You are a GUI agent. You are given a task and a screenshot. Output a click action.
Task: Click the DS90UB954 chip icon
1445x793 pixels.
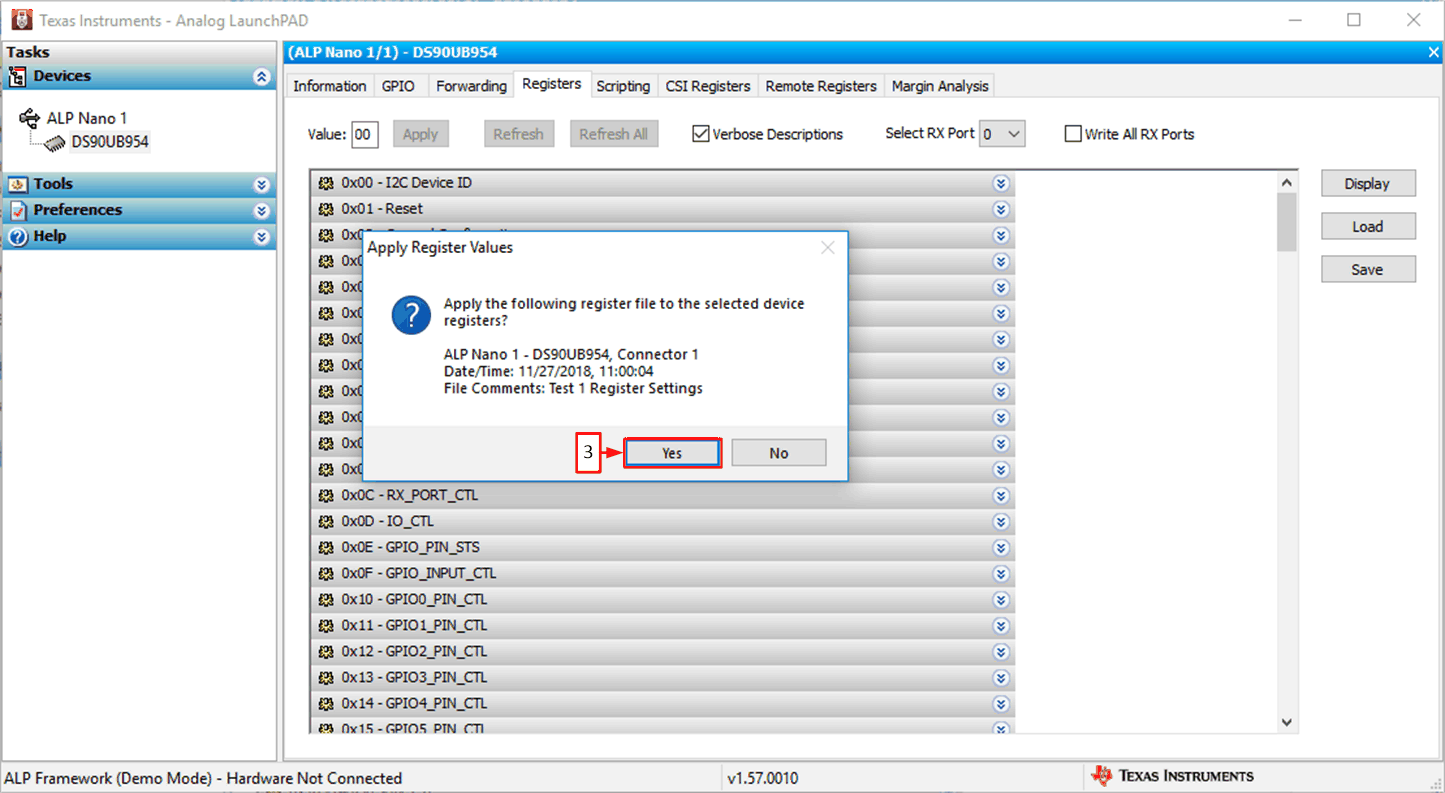pyautogui.click(x=55, y=143)
